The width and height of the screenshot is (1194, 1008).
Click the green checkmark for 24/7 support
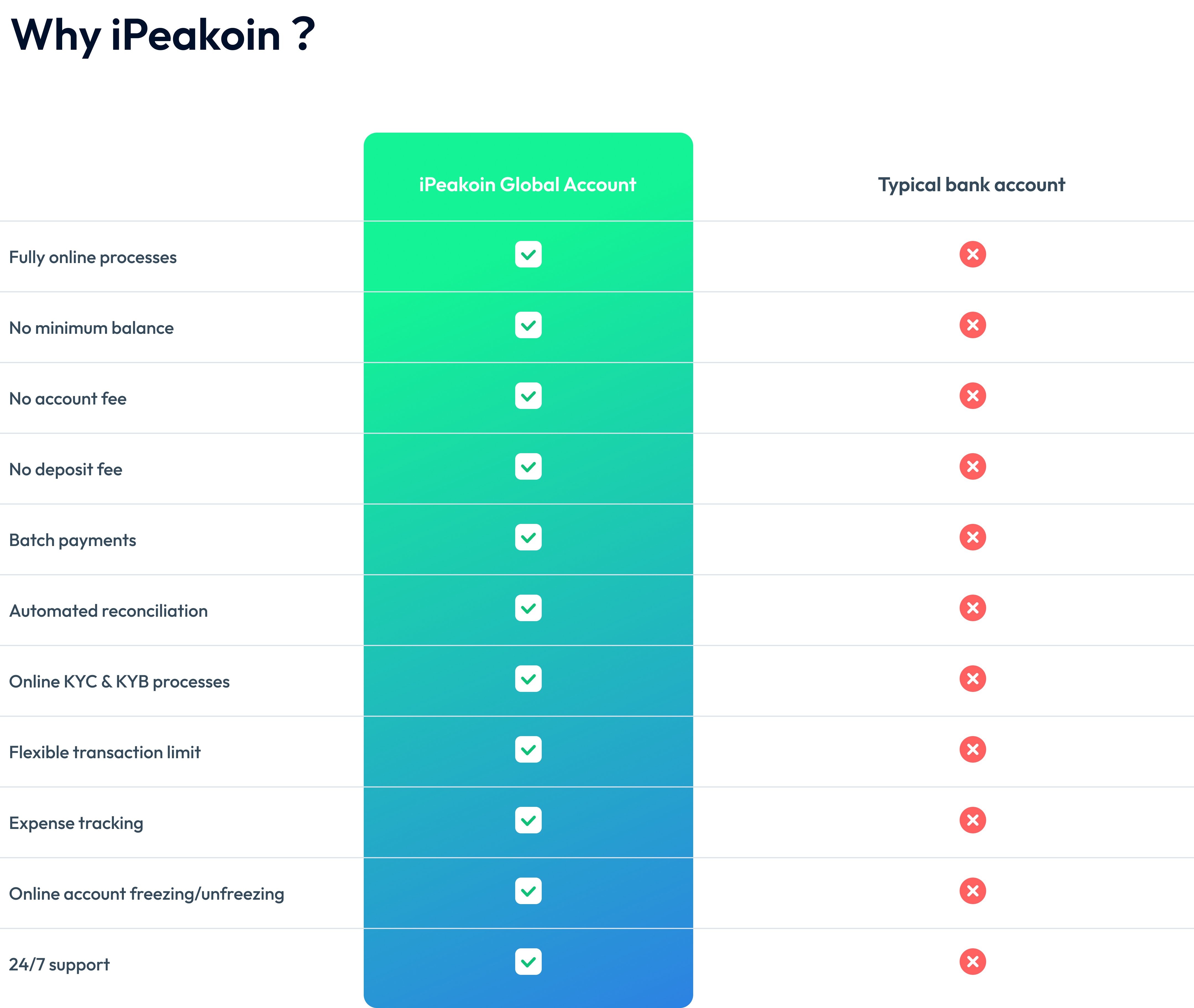click(x=528, y=962)
